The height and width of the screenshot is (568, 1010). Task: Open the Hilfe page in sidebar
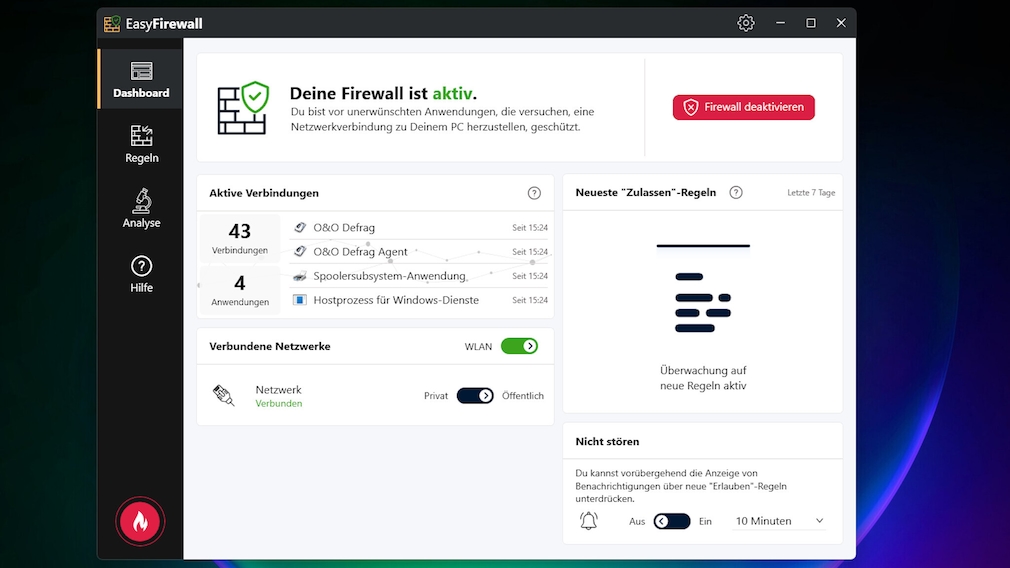[141, 274]
